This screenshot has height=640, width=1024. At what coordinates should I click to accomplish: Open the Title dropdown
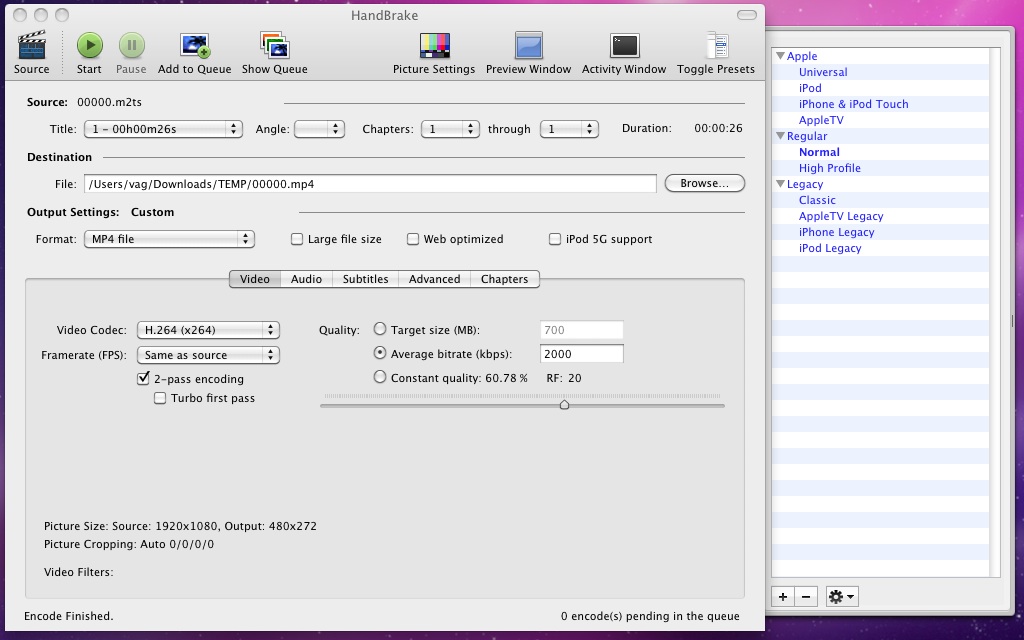pos(163,129)
